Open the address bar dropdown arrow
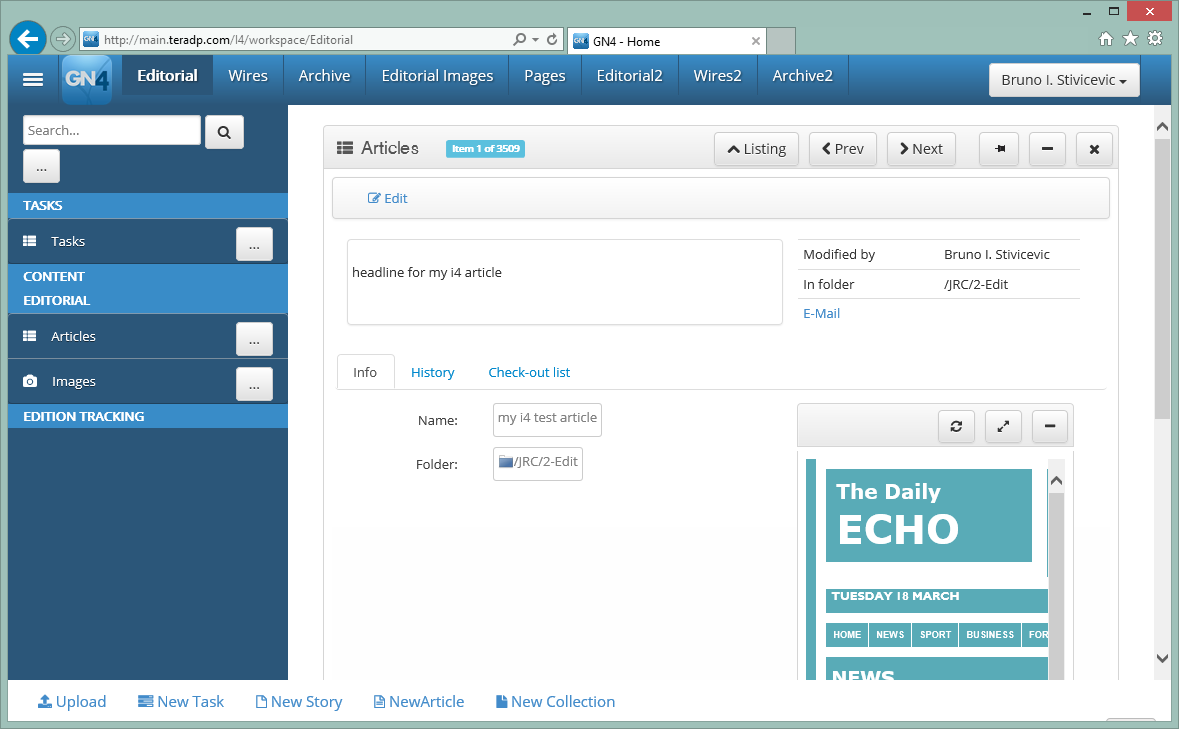The height and width of the screenshot is (729, 1179). (x=535, y=39)
